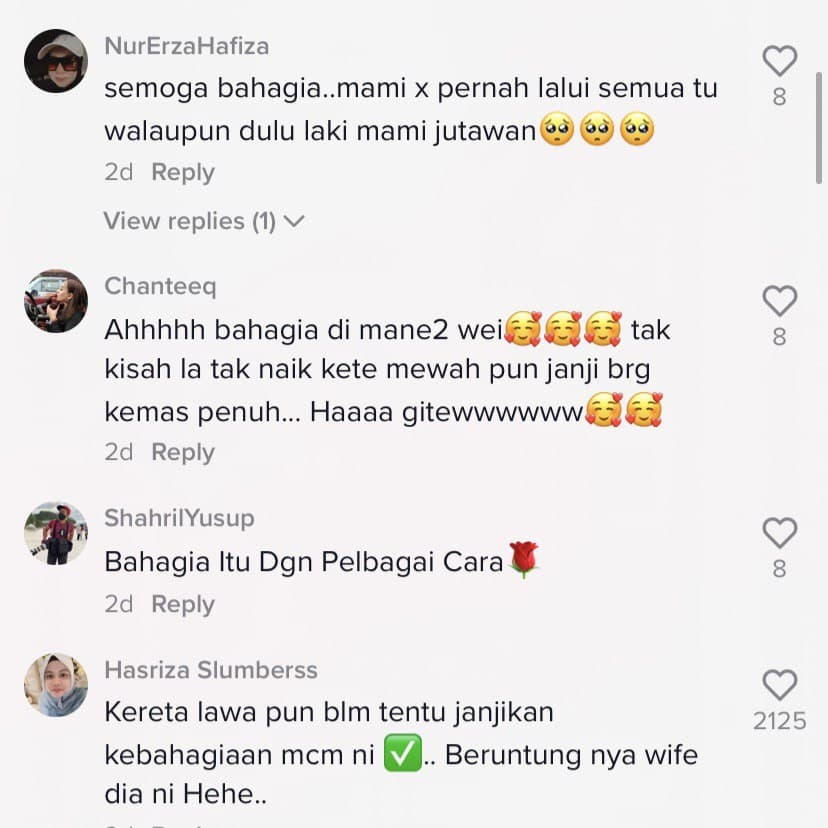Like NurErzaHafiza's comment with the heart

779,61
